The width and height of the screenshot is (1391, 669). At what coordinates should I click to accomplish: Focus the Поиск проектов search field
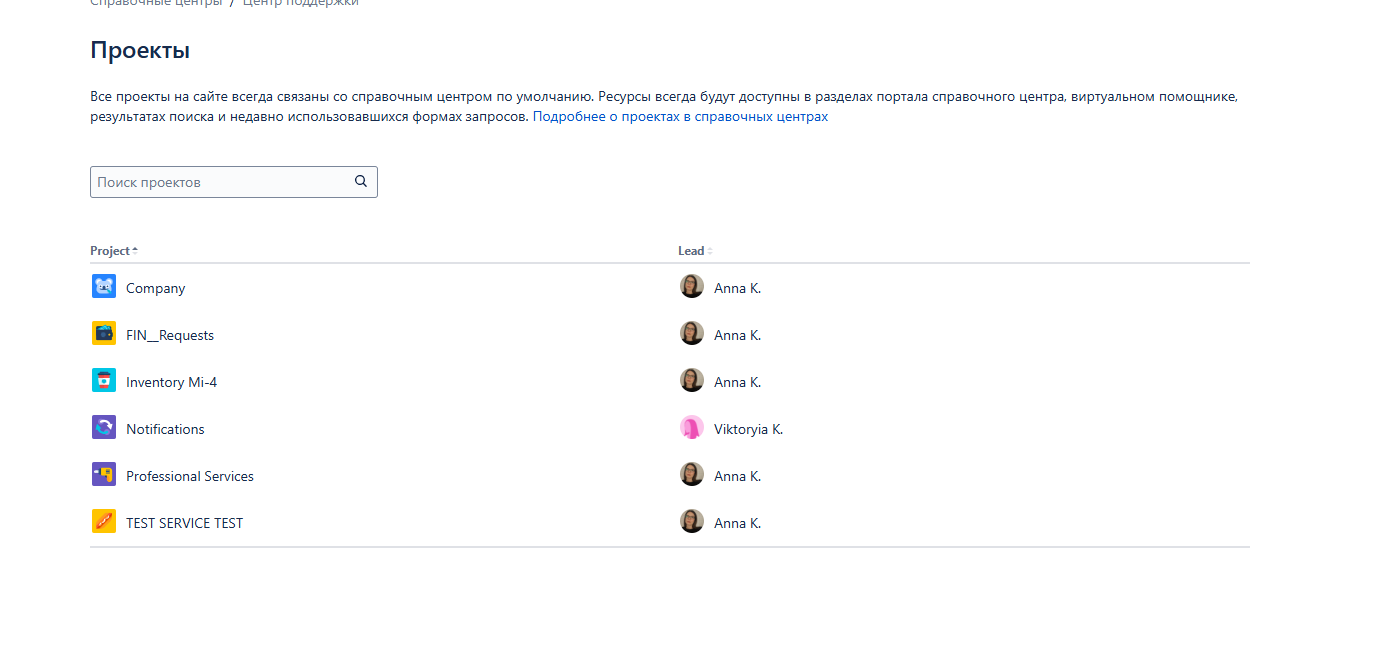234,182
